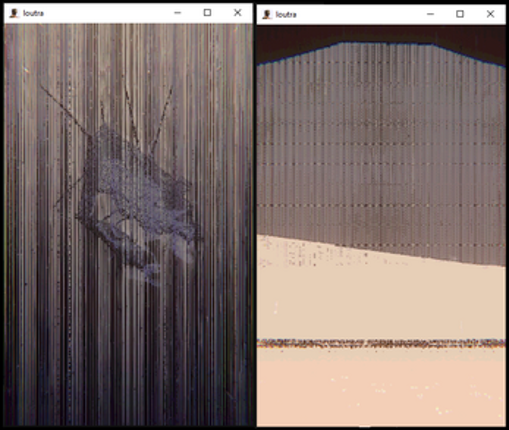Click the distorted image in the left window

[128, 224]
